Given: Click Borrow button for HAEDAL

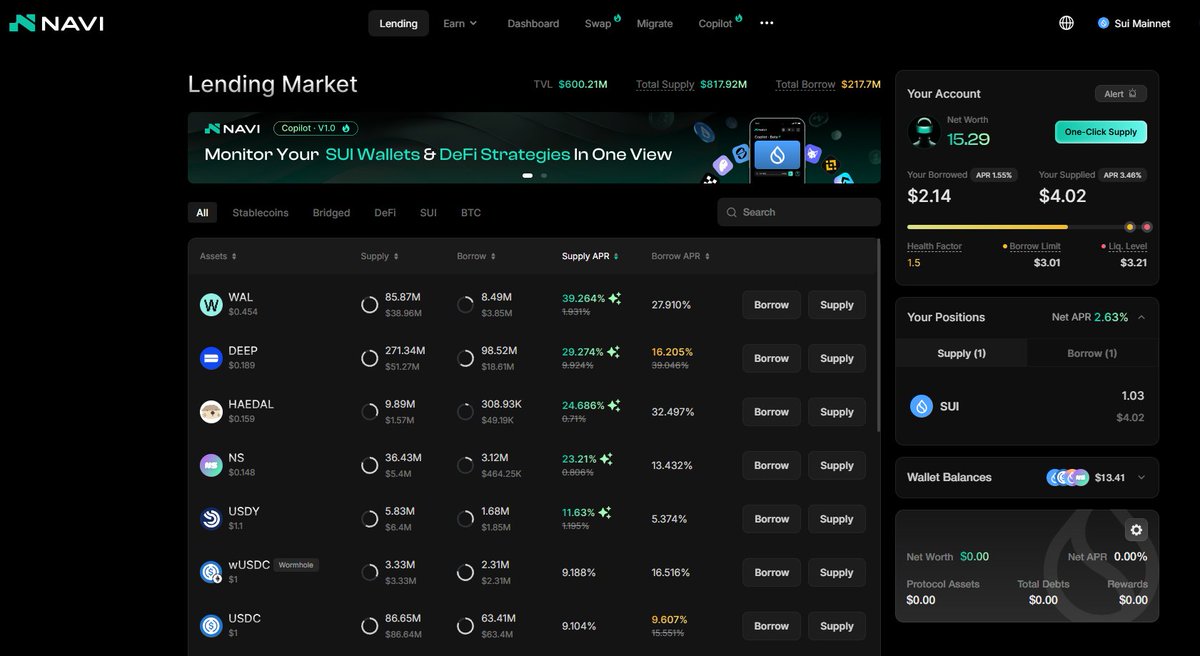Looking at the screenshot, I should point(771,412).
